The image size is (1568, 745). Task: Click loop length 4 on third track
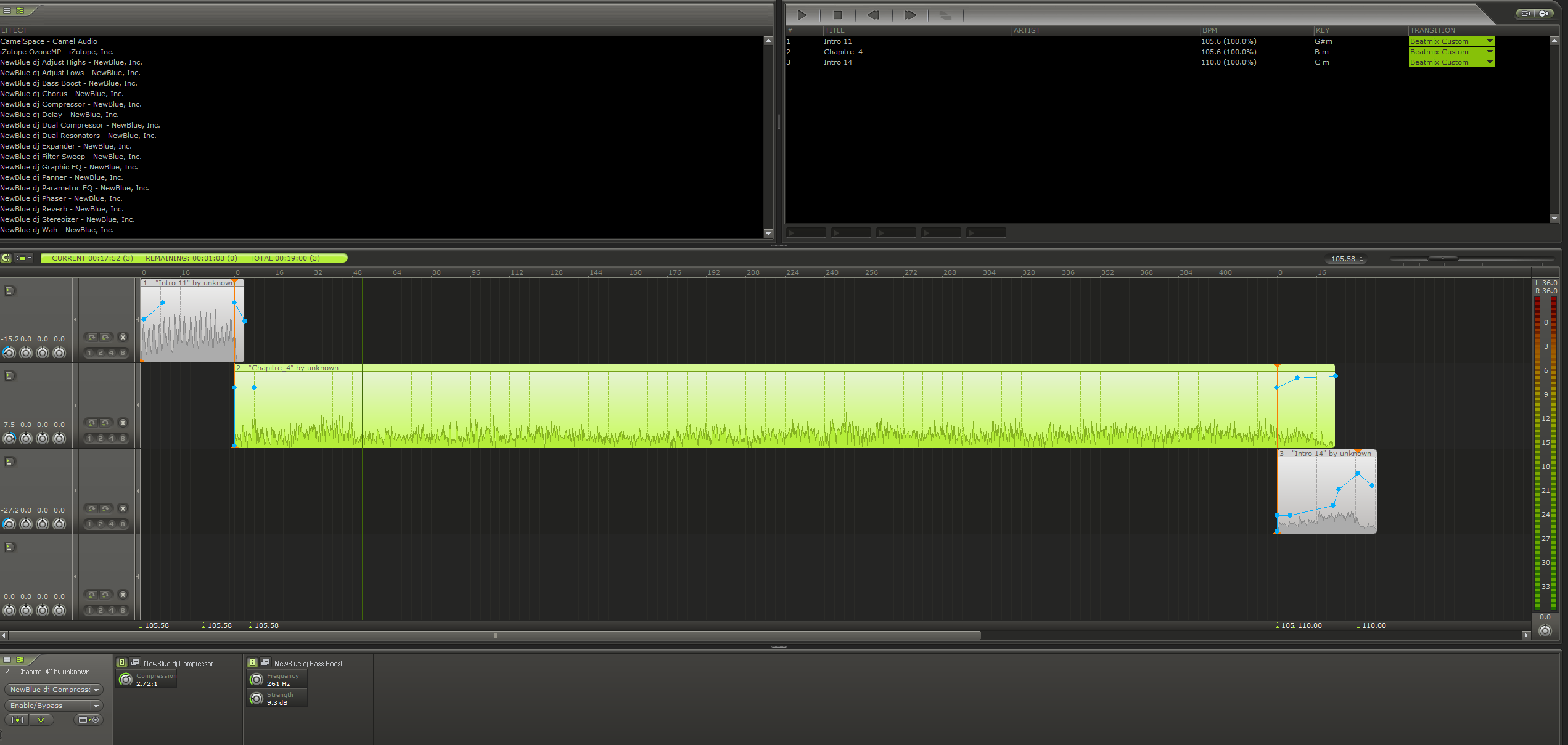point(112,524)
